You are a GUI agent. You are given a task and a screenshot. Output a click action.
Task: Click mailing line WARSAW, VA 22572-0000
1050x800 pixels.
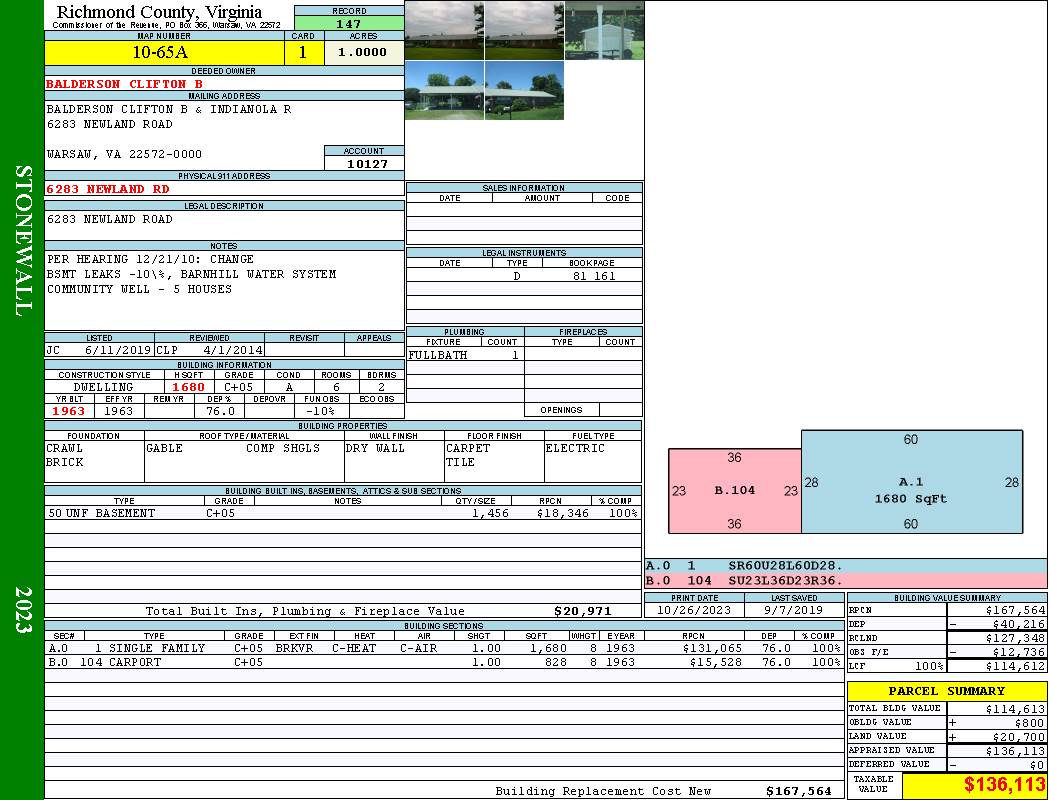pyautogui.click(x=124, y=154)
